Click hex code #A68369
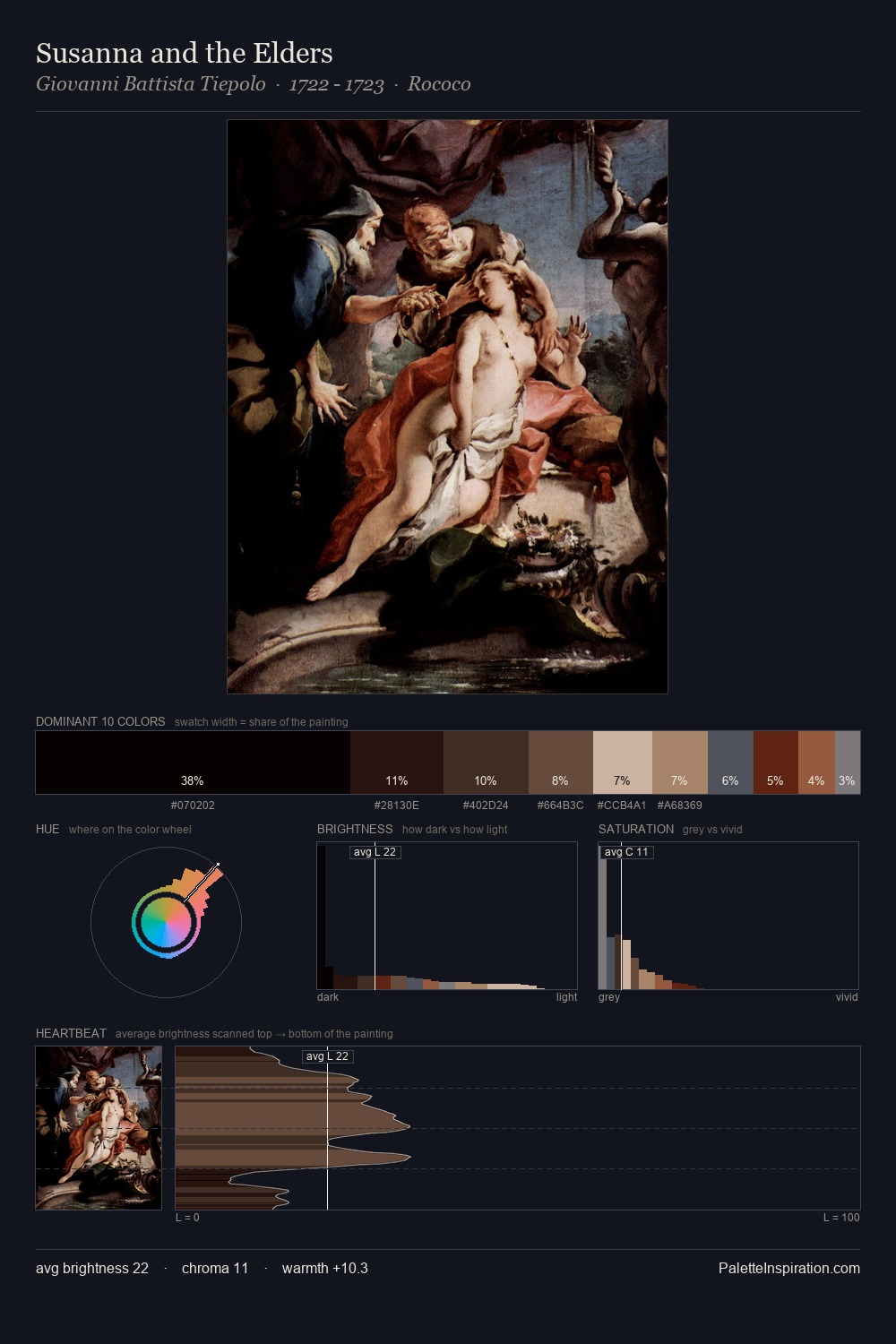896x1344 pixels. pyautogui.click(x=680, y=806)
